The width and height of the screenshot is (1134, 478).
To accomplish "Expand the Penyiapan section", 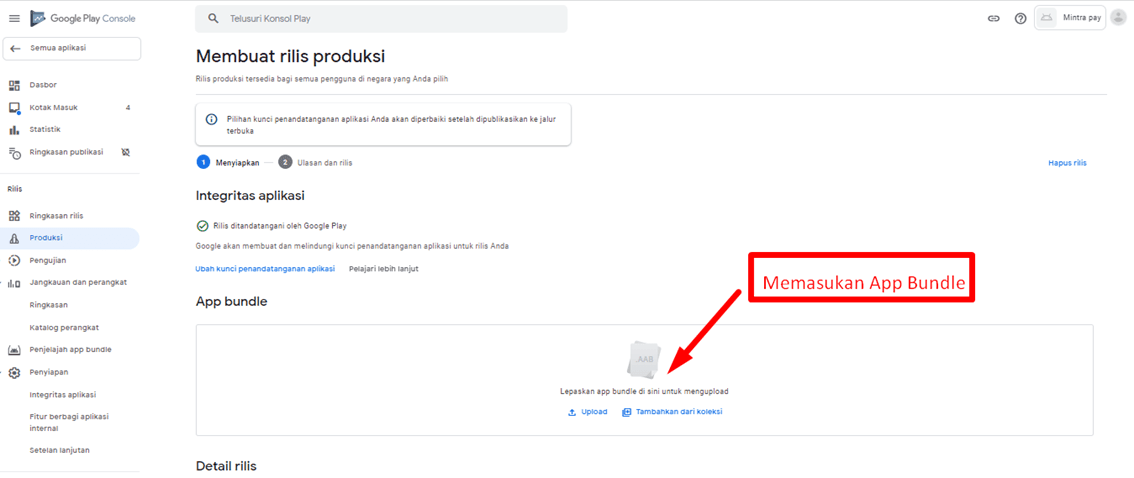I will (48, 372).
